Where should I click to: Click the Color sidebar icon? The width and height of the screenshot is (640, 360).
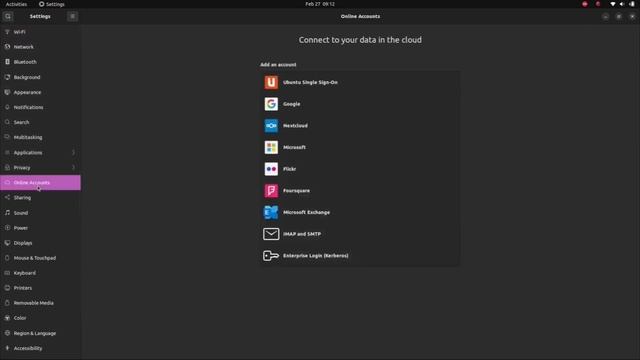pos(7,318)
